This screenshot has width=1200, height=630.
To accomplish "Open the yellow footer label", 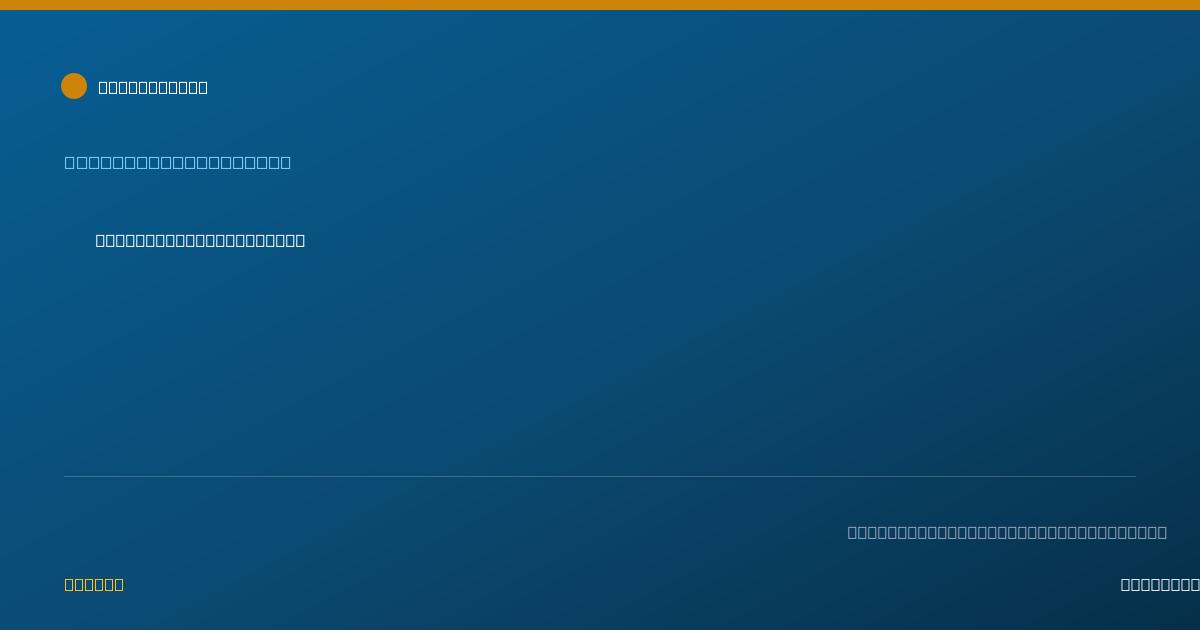I will pos(94,584).
